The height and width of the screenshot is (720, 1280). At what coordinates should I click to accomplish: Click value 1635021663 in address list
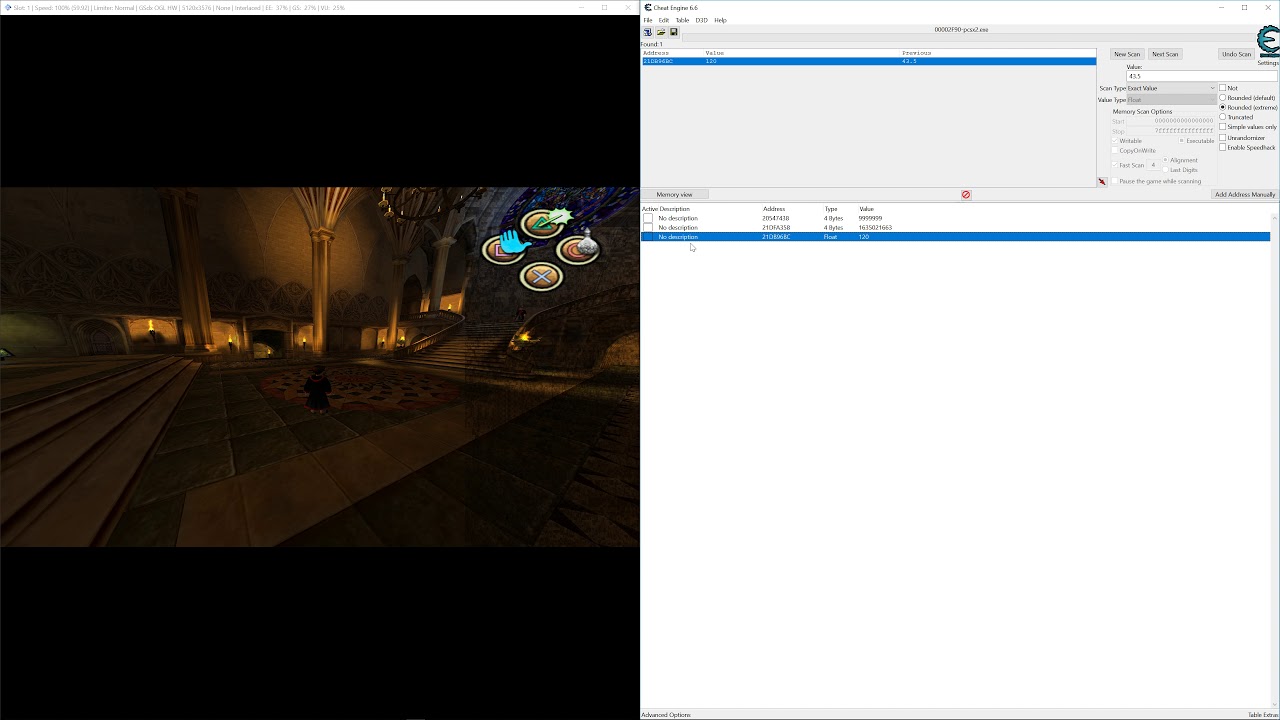coord(875,228)
